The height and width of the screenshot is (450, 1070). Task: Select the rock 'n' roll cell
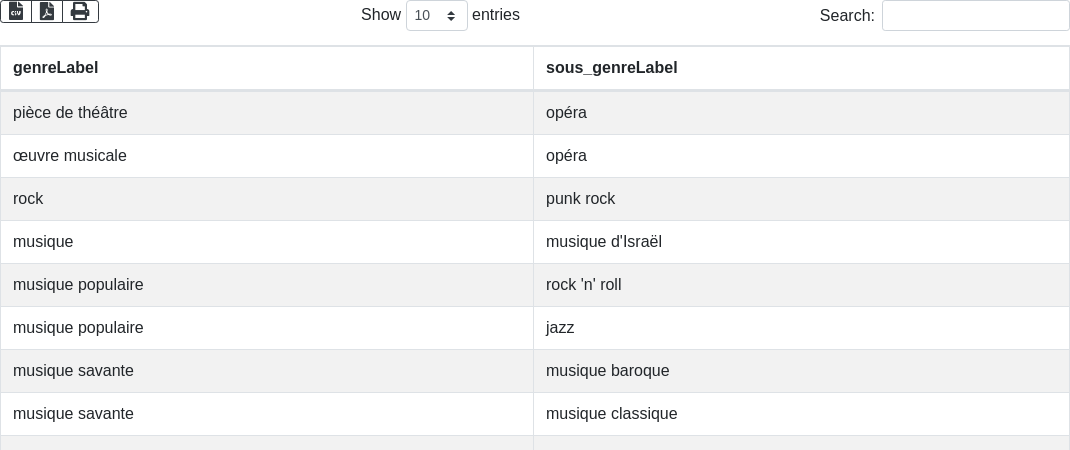click(x=801, y=285)
